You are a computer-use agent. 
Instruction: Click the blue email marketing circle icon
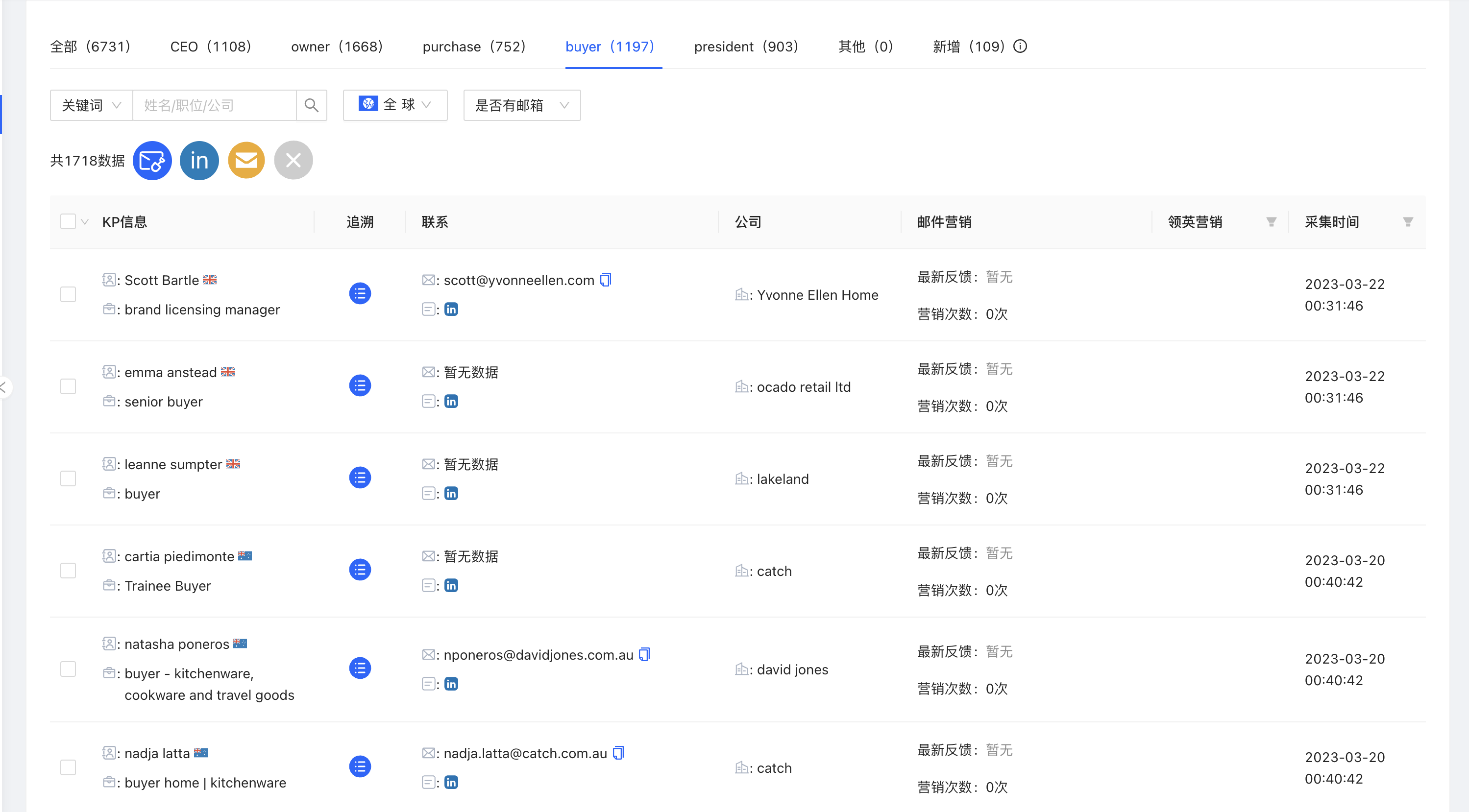pos(152,161)
